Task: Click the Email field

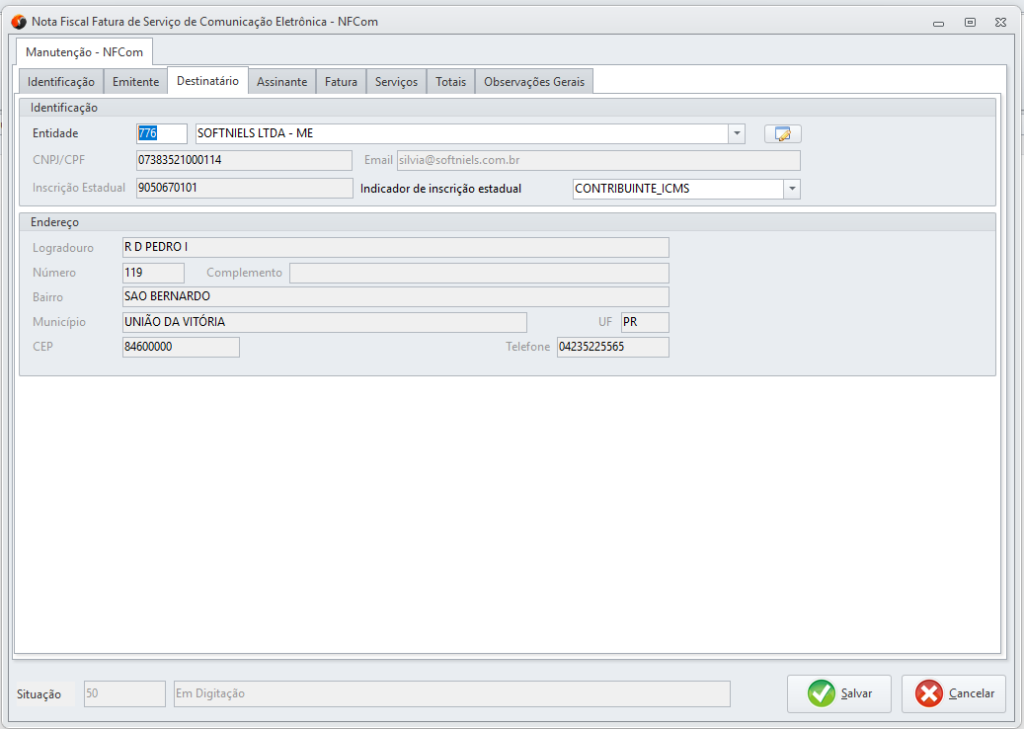Action: (597, 161)
